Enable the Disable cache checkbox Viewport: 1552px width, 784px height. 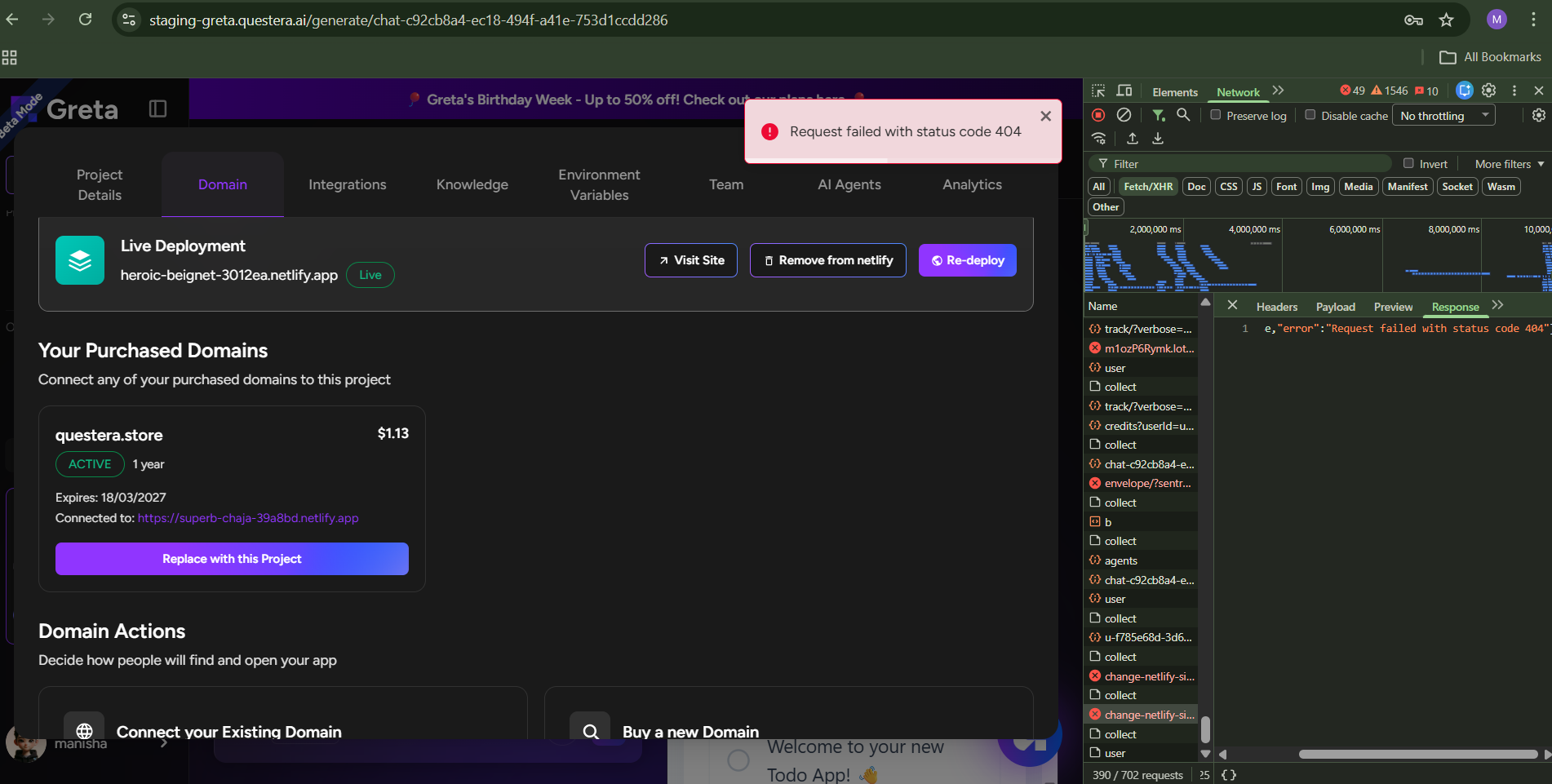coord(1310,115)
